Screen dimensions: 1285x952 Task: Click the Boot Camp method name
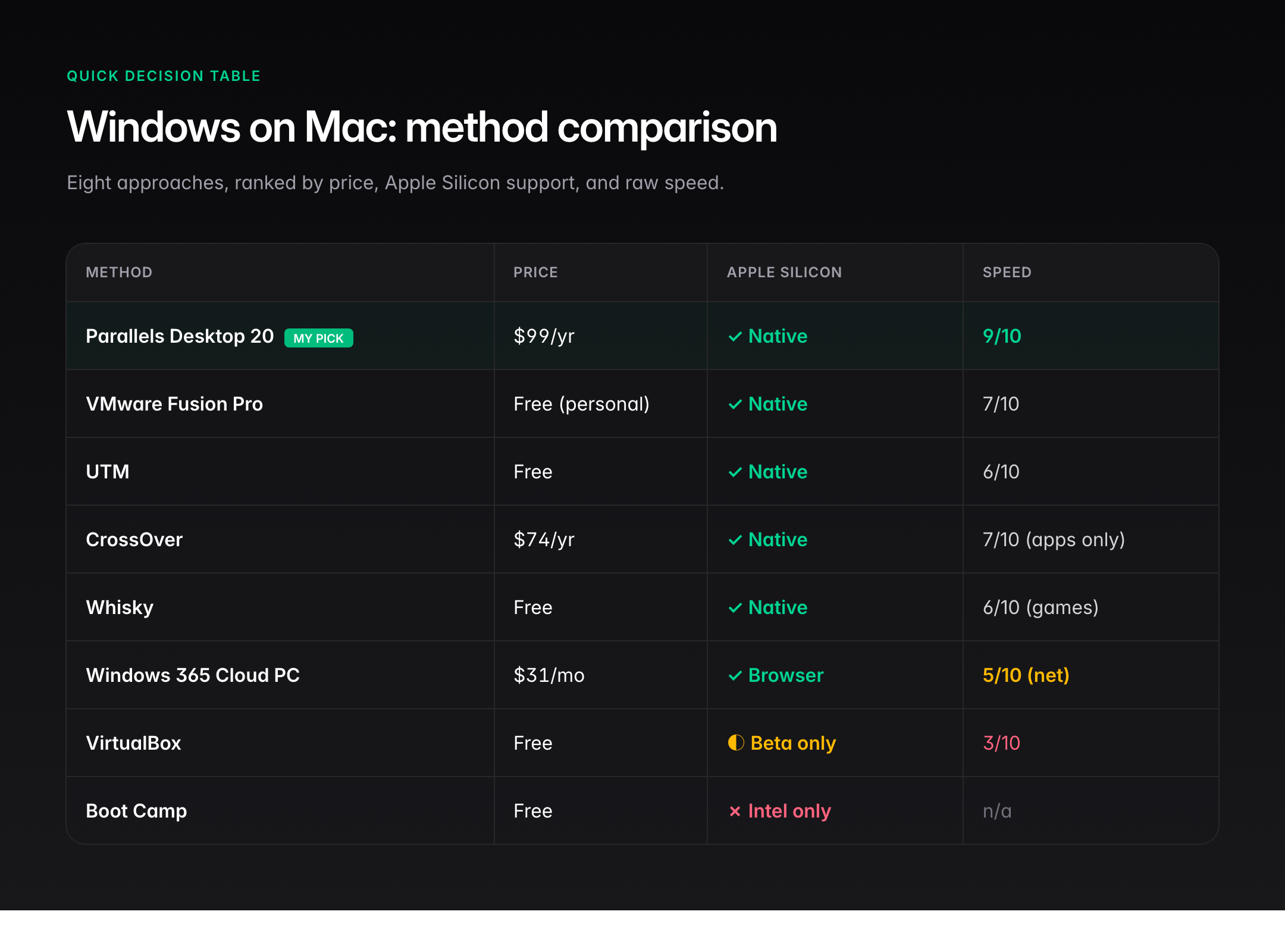click(136, 811)
